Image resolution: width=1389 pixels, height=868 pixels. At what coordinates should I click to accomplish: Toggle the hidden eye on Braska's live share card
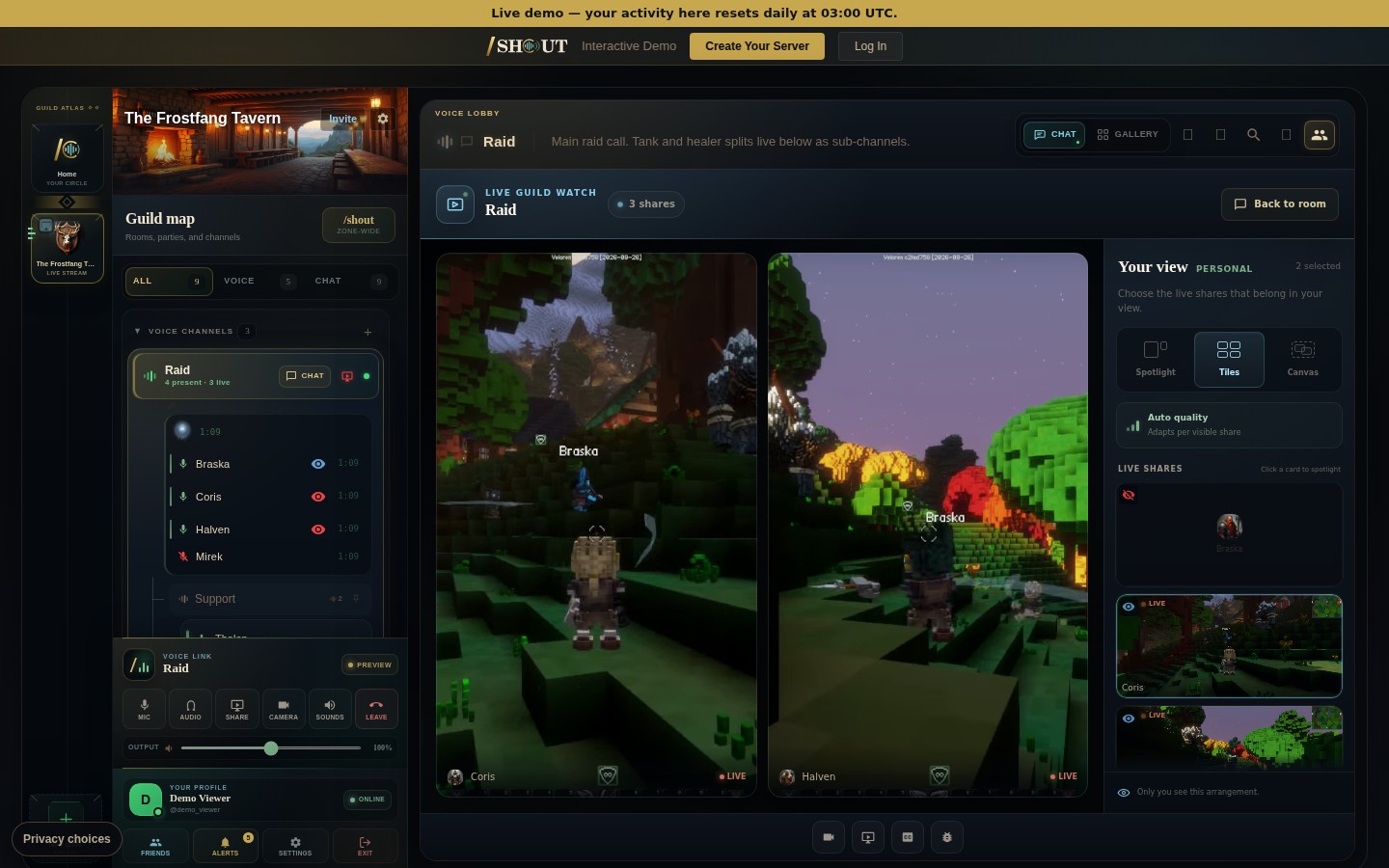(1129, 495)
